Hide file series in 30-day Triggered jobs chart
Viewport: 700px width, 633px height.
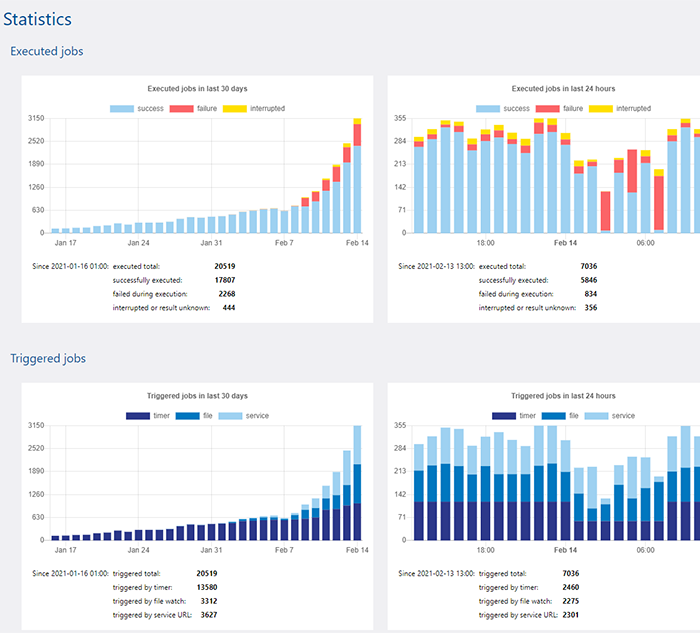pos(198,415)
